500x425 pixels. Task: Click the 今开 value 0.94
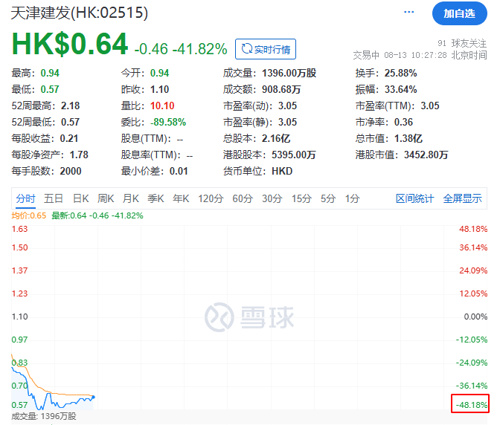[159, 73]
